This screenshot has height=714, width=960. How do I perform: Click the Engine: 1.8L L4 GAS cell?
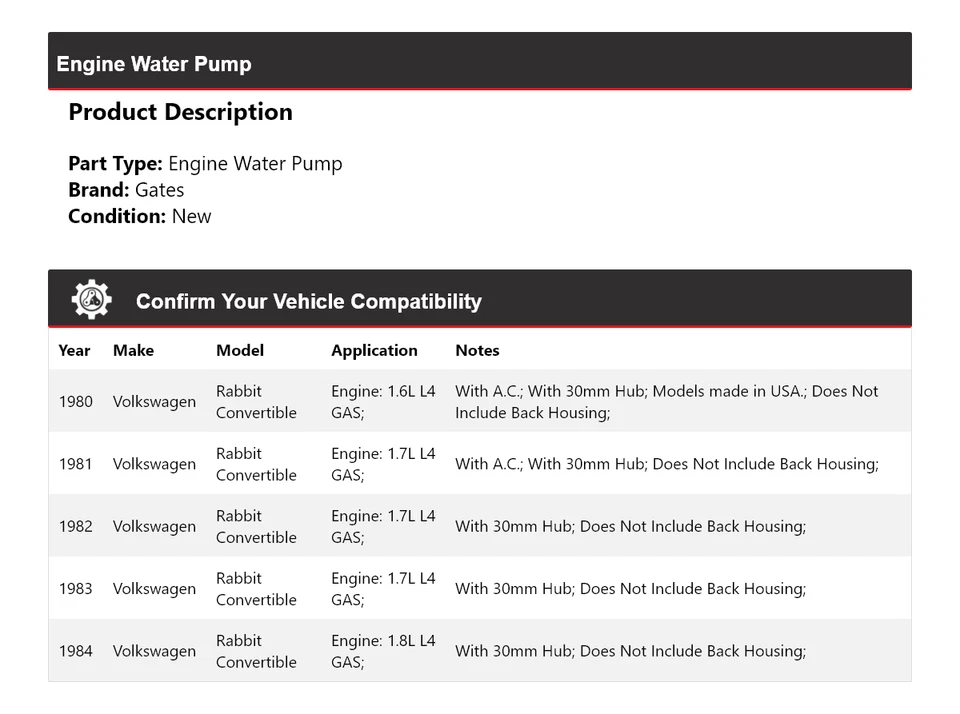pyautogui.click(x=383, y=651)
